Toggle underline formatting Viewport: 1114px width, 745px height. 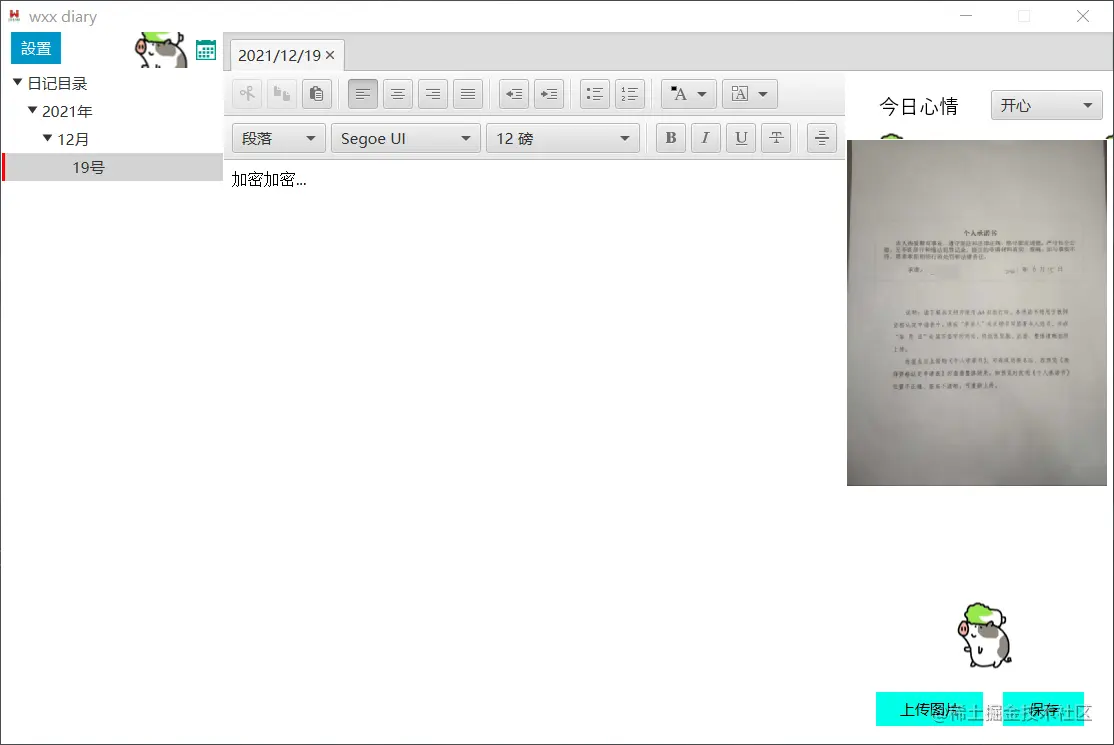741,138
